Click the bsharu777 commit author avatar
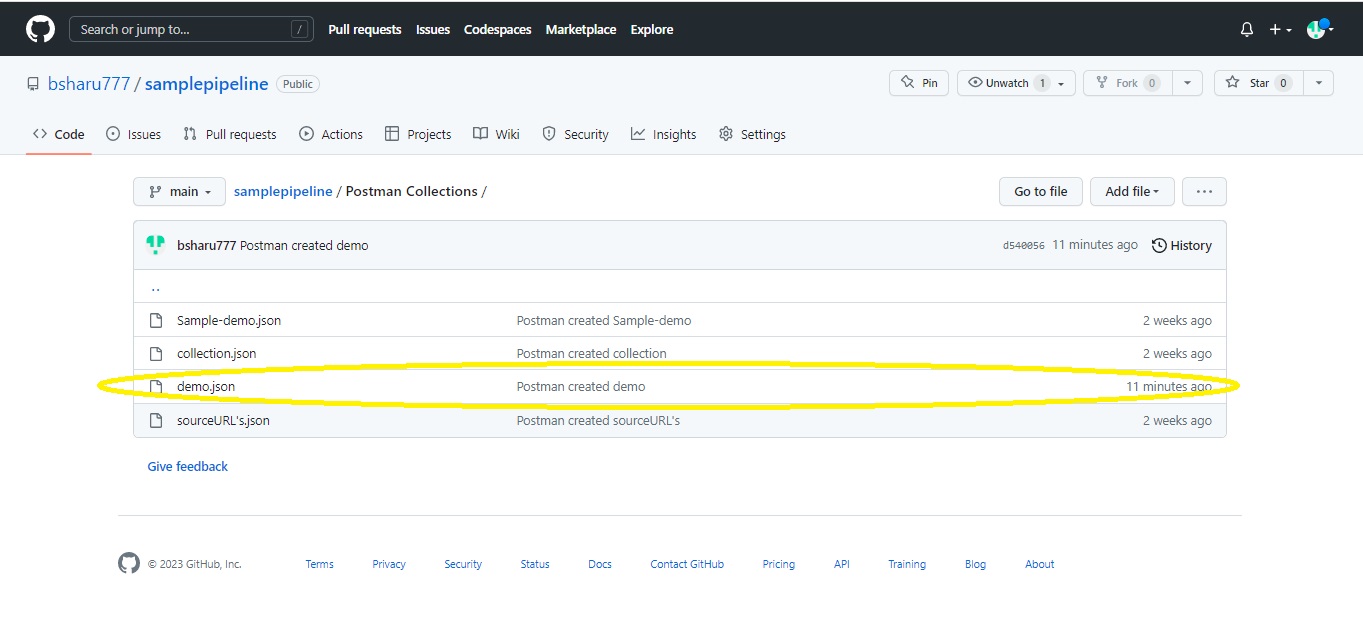The width and height of the screenshot is (1363, 619). [155, 245]
